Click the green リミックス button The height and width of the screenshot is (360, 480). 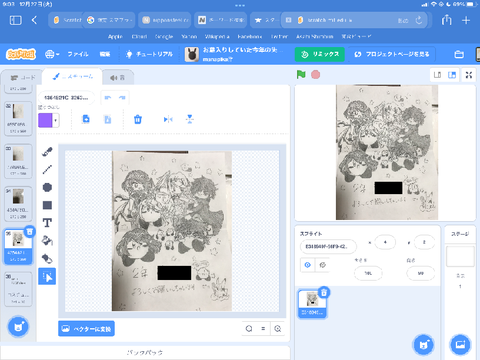319,54
